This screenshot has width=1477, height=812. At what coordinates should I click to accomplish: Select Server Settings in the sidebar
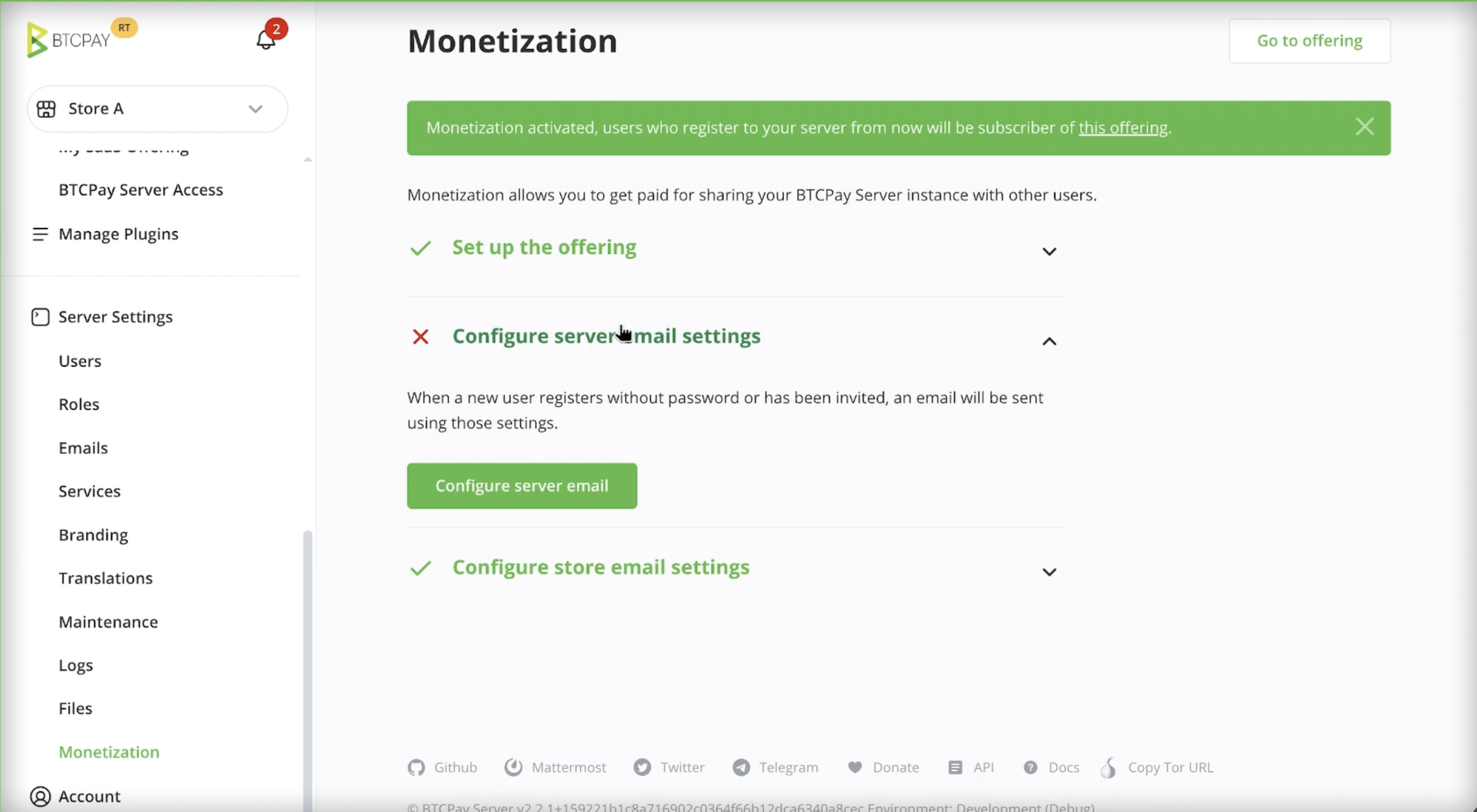[x=115, y=316]
